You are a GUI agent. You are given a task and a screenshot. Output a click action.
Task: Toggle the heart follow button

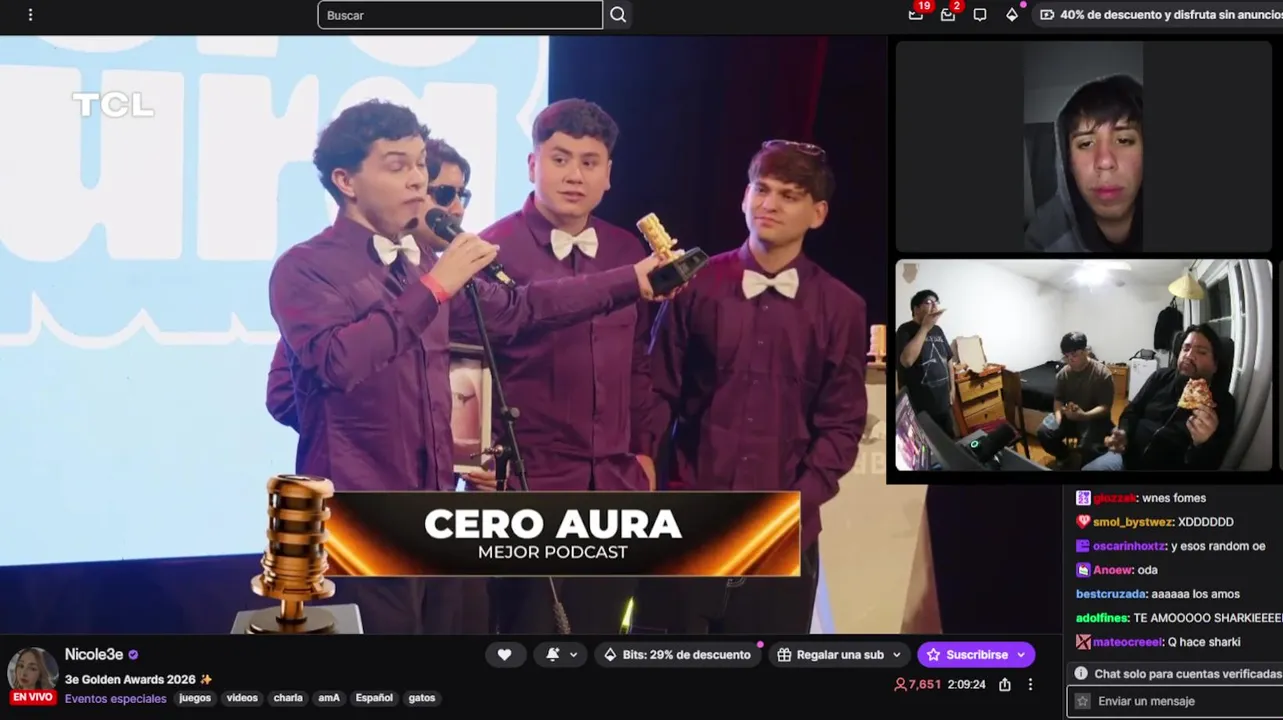click(x=505, y=655)
